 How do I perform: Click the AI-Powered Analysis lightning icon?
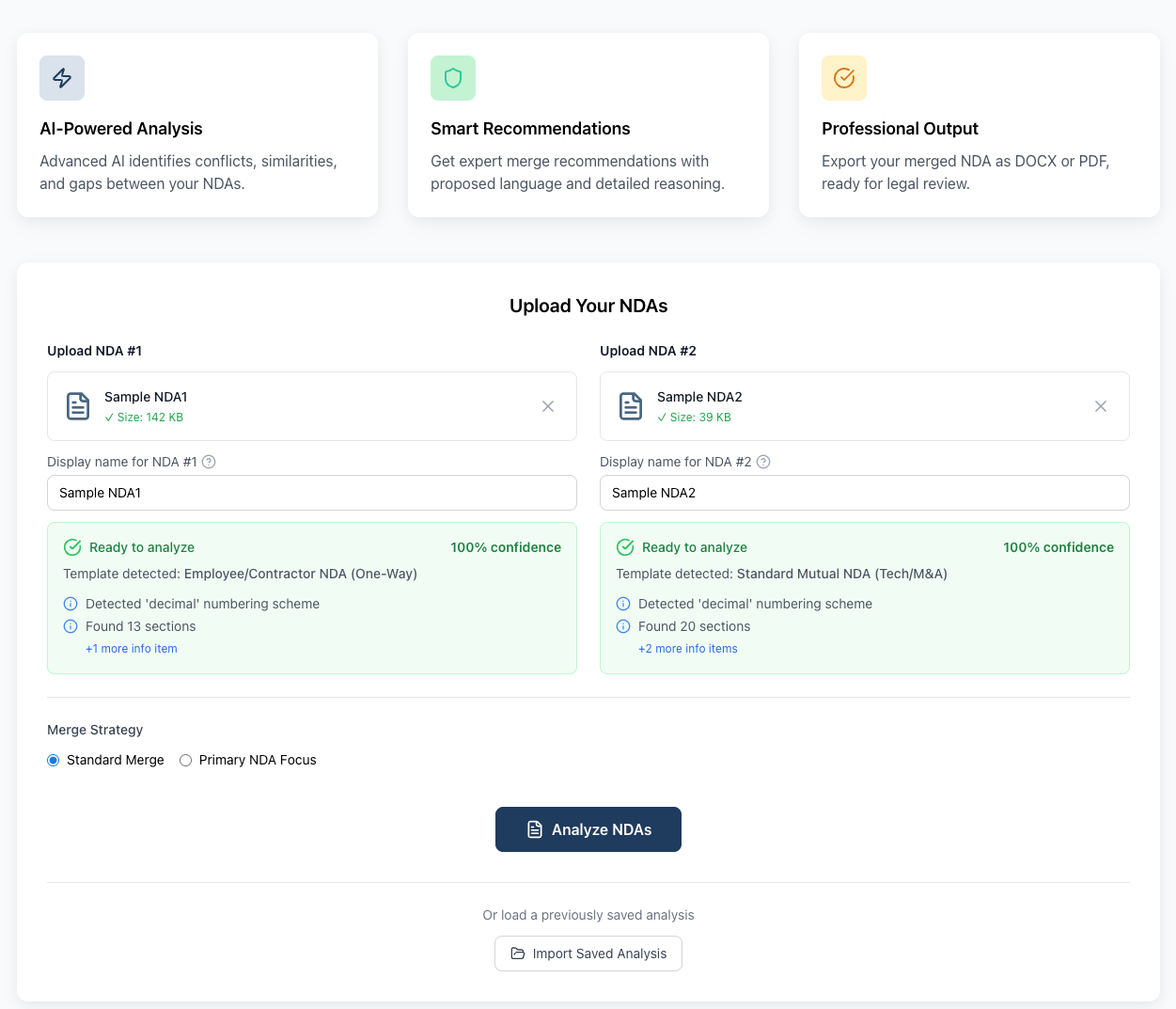click(61, 78)
